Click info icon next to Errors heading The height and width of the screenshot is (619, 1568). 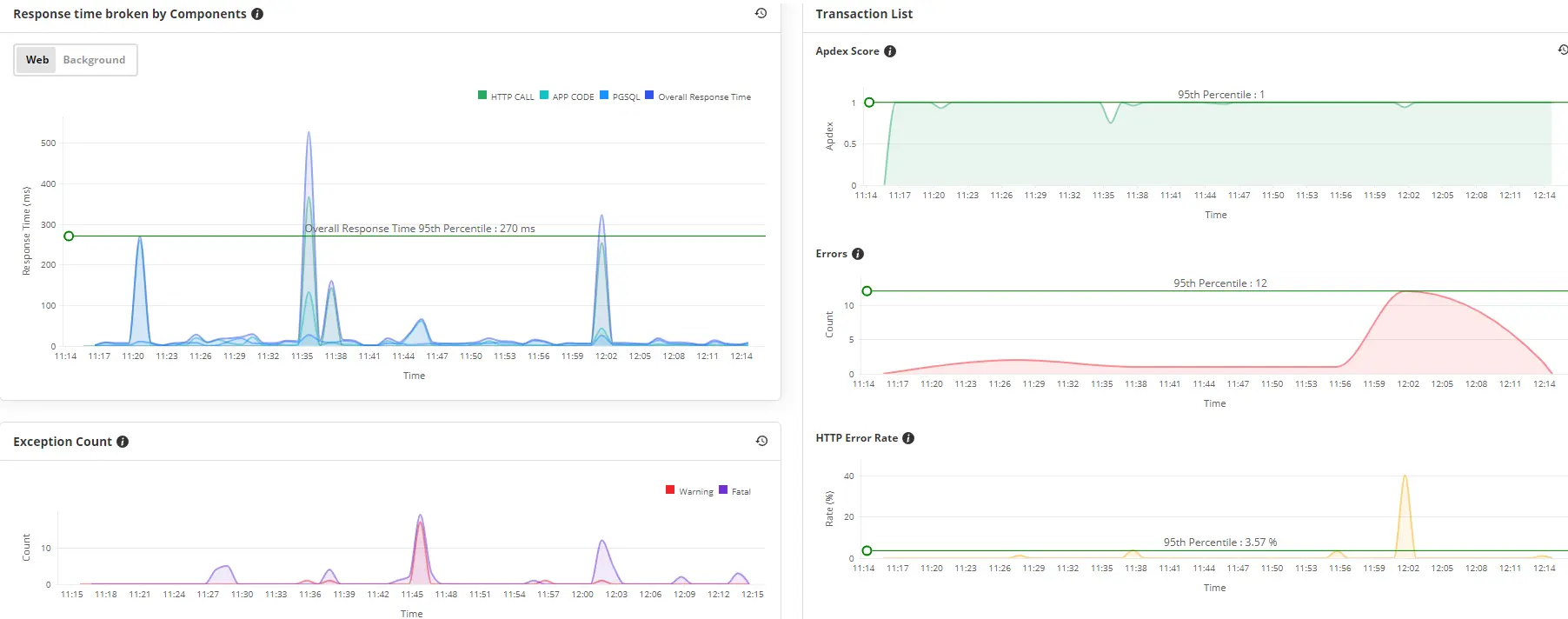click(858, 254)
